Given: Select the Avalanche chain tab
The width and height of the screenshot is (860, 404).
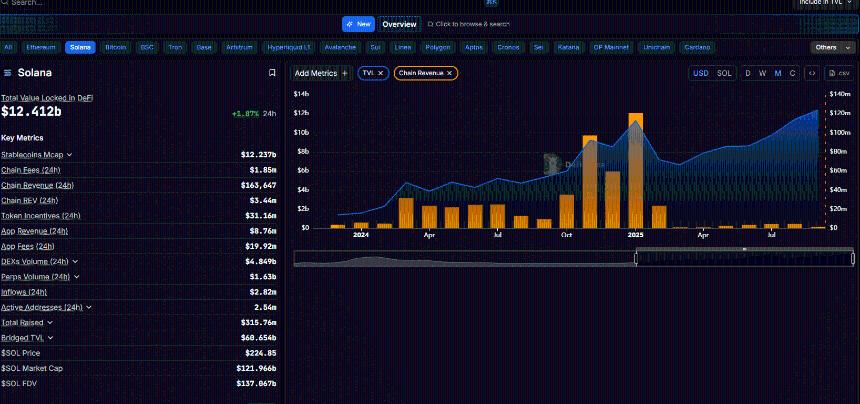Looking at the screenshot, I should click(x=340, y=48).
